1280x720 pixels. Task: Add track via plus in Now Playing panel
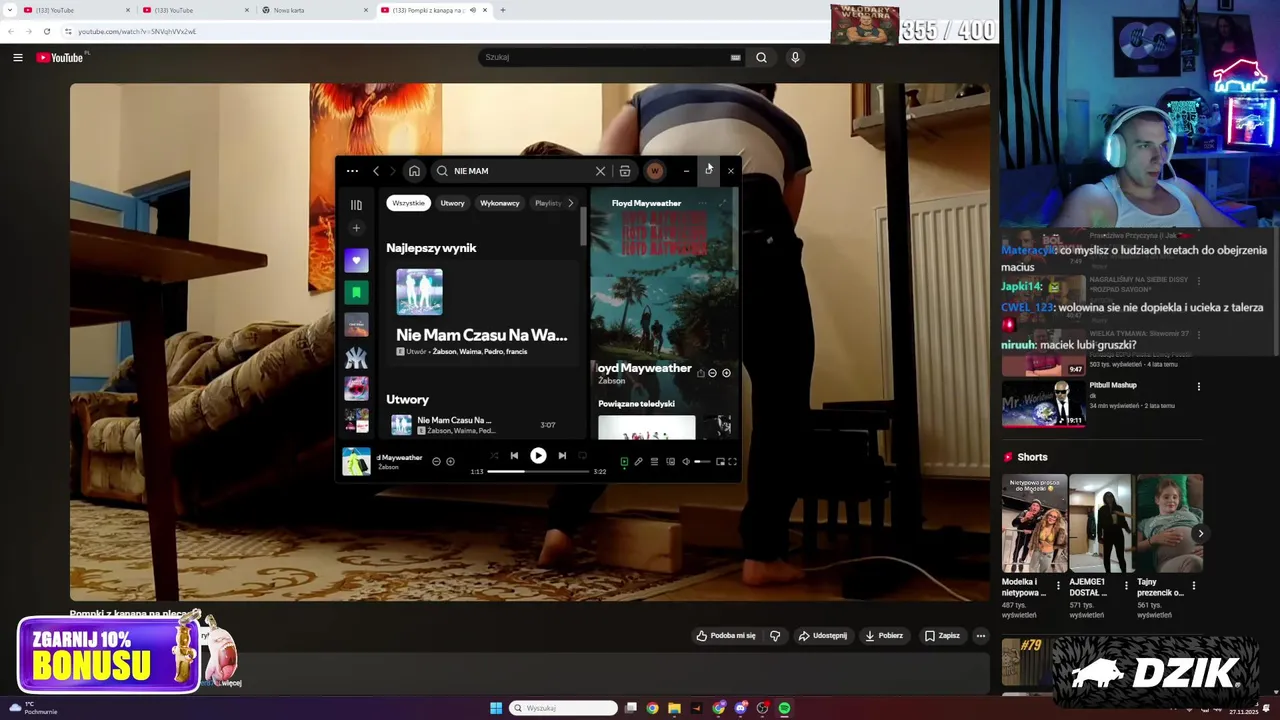coord(726,373)
